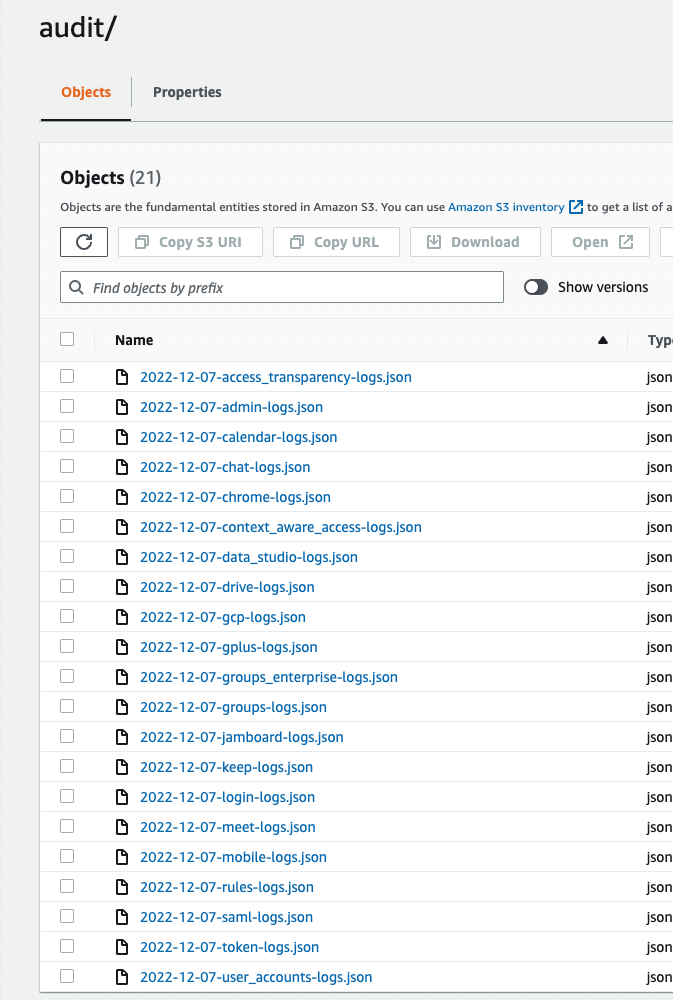This screenshot has height=1000, width=673.
Task: Click file icon beside token-logs.json
Action: (122, 947)
